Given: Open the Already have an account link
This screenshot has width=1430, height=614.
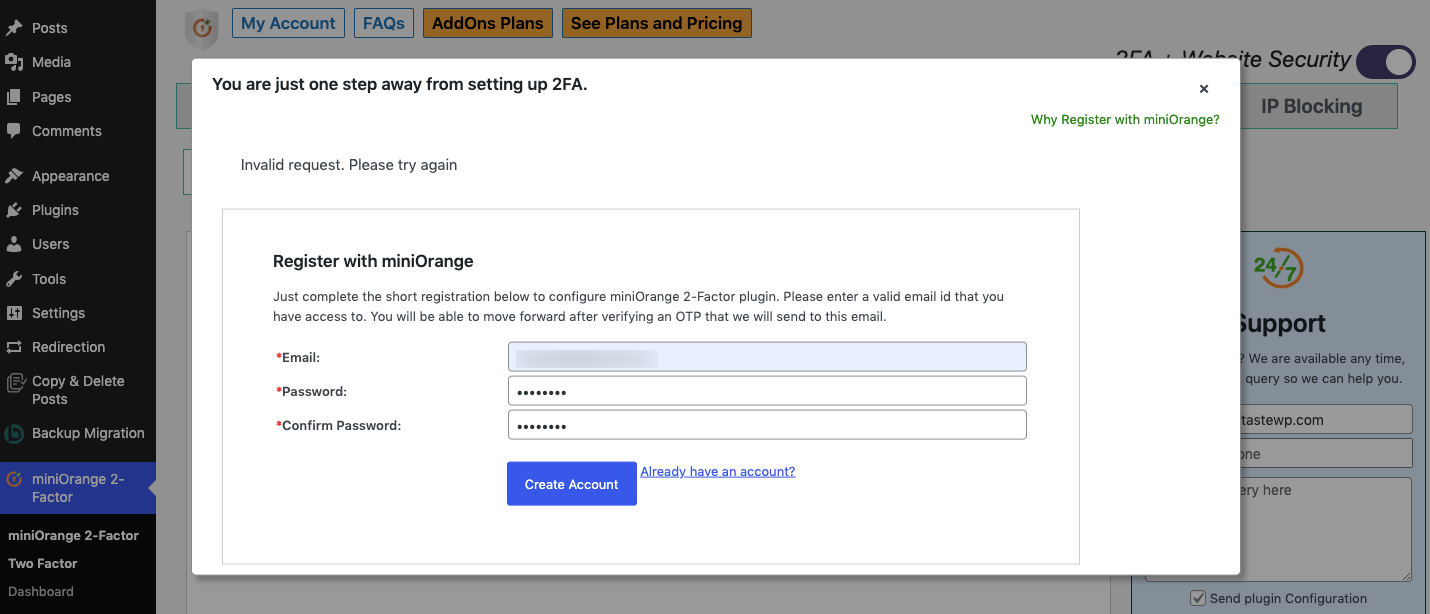Looking at the screenshot, I should pyautogui.click(x=717, y=470).
